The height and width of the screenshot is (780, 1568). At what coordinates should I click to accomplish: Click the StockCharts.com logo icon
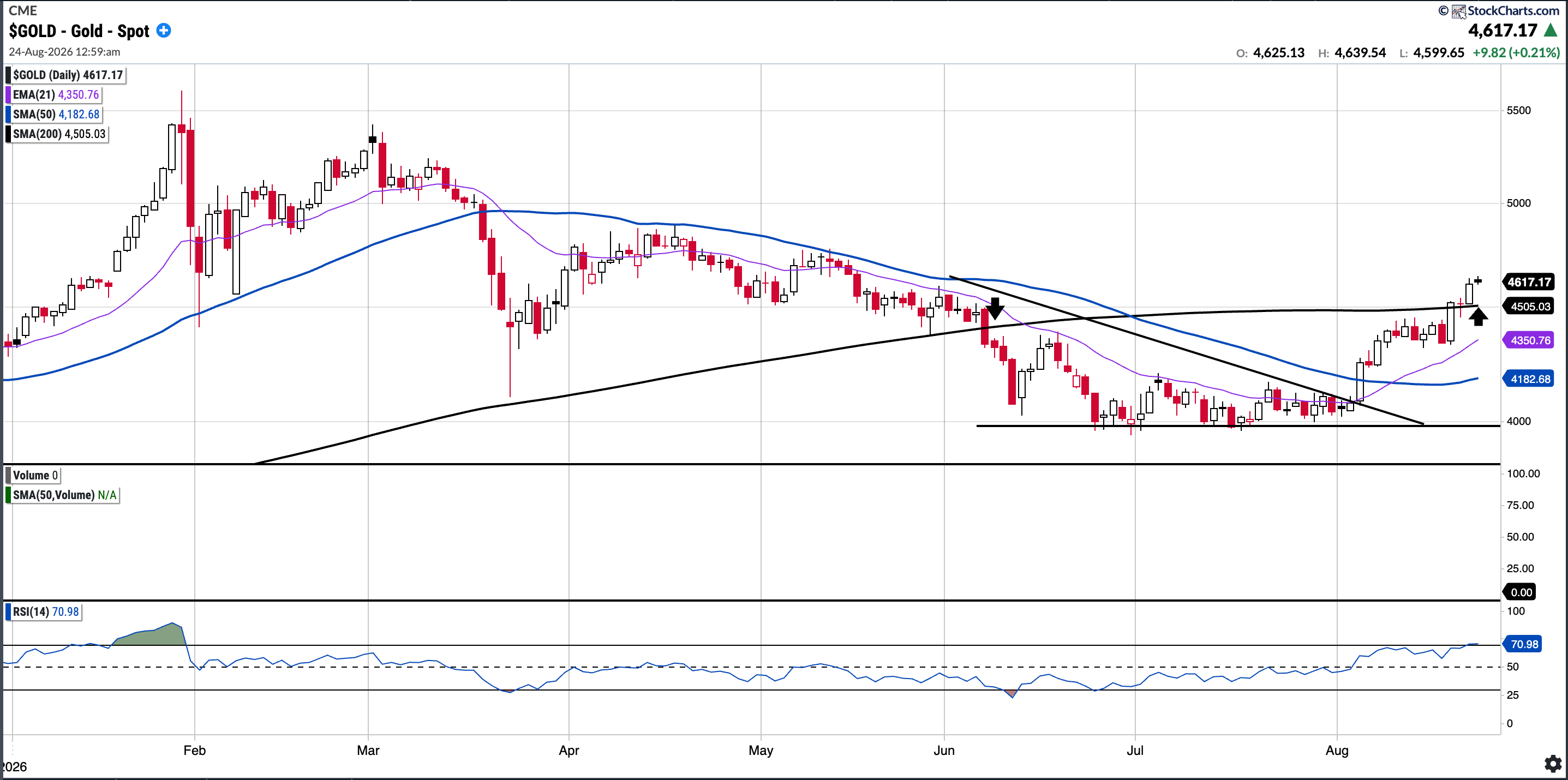[x=1458, y=11]
